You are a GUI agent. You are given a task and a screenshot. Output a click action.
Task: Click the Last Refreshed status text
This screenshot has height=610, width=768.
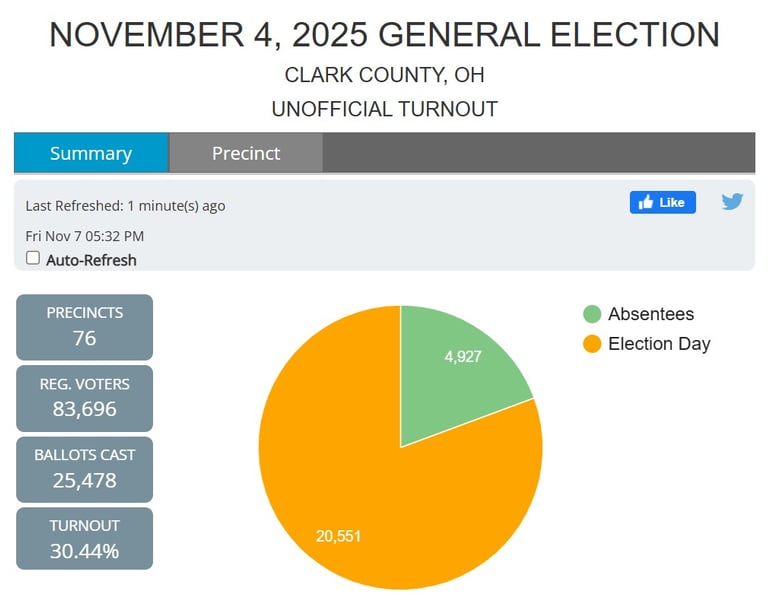click(125, 206)
